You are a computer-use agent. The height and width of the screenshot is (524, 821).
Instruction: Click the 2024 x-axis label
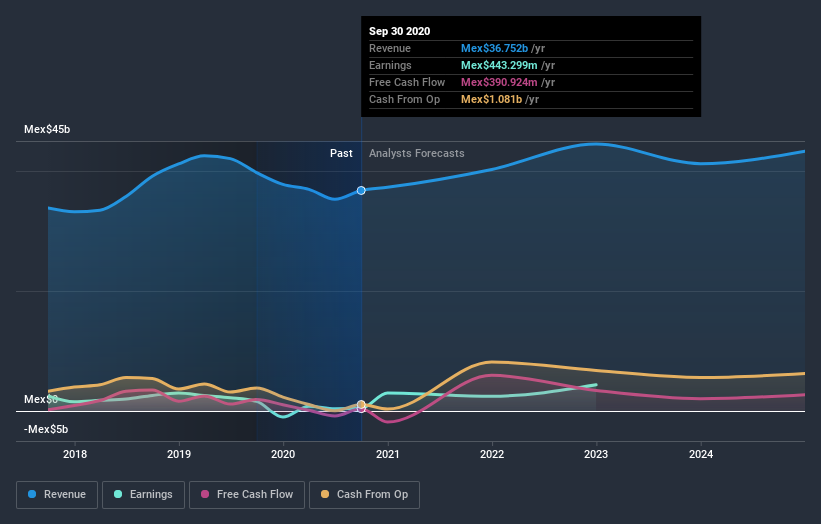[701, 454]
